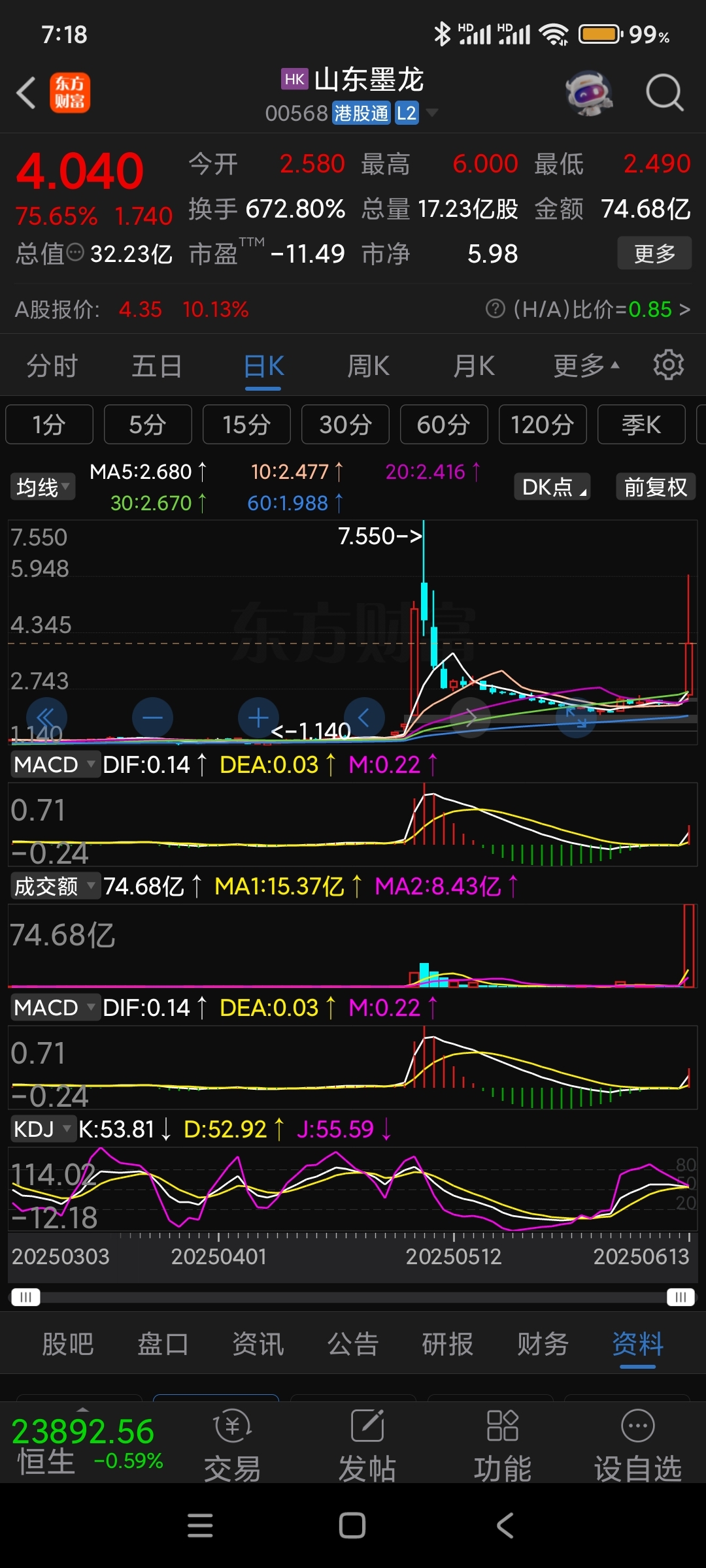Tap MA5:2.680 moving average label

pyautogui.click(x=148, y=471)
